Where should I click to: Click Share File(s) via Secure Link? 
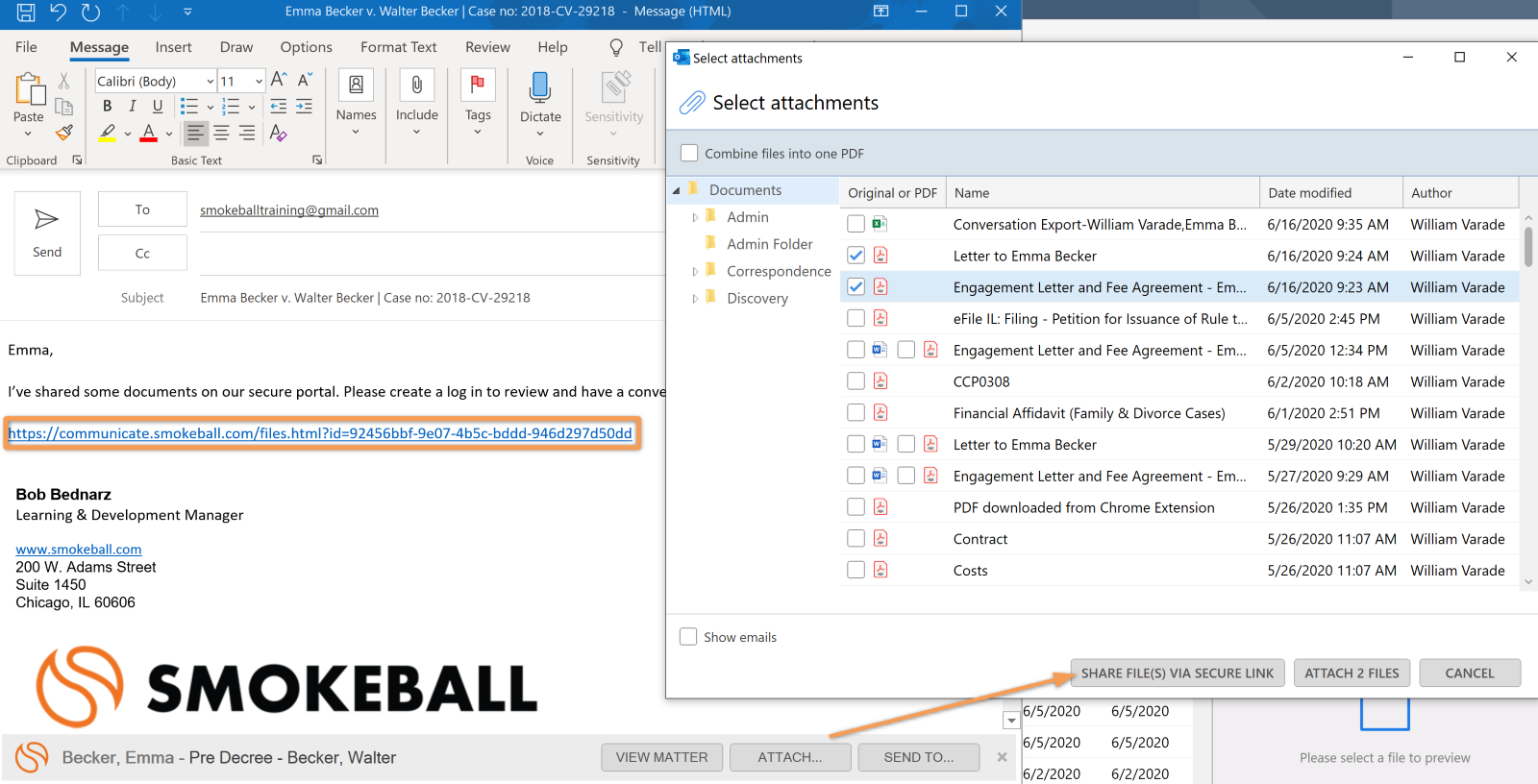[x=1177, y=673]
